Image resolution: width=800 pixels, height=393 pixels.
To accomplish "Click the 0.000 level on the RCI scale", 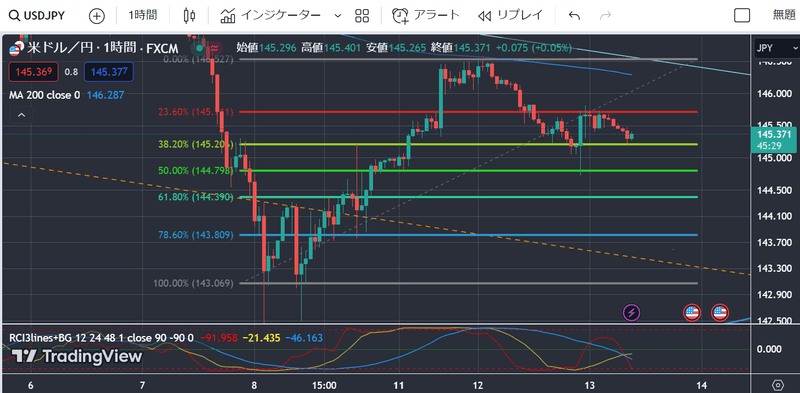I will click(x=768, y=349).
